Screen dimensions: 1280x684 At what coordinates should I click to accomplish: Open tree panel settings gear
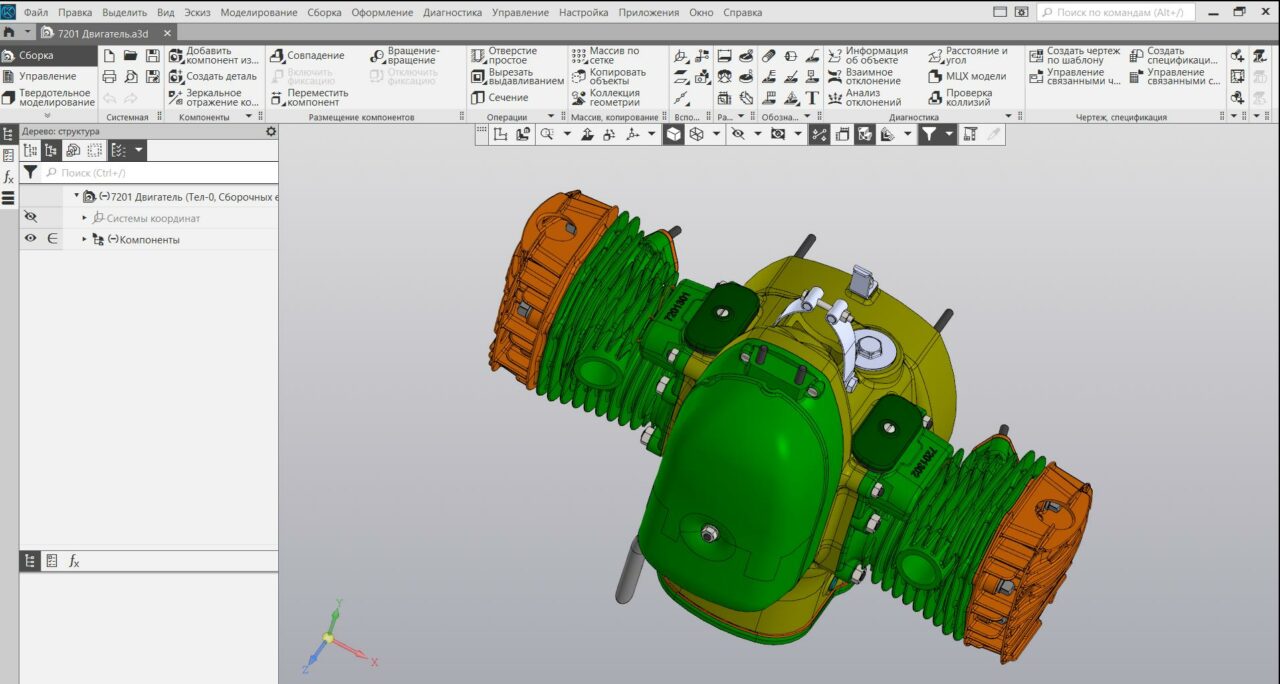coord(271,131)
